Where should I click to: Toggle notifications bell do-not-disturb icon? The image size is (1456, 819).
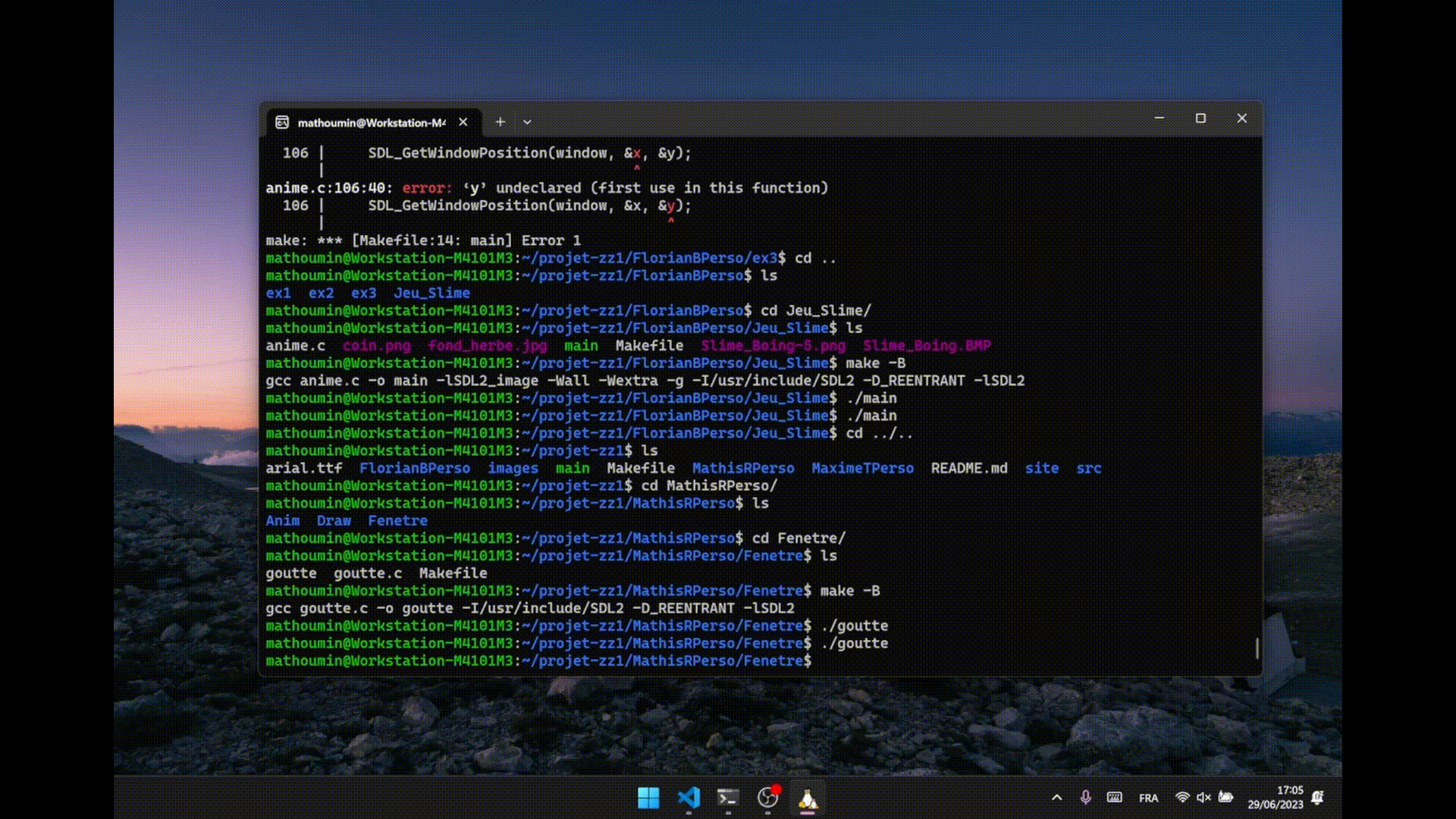[x=1317, y=798]
